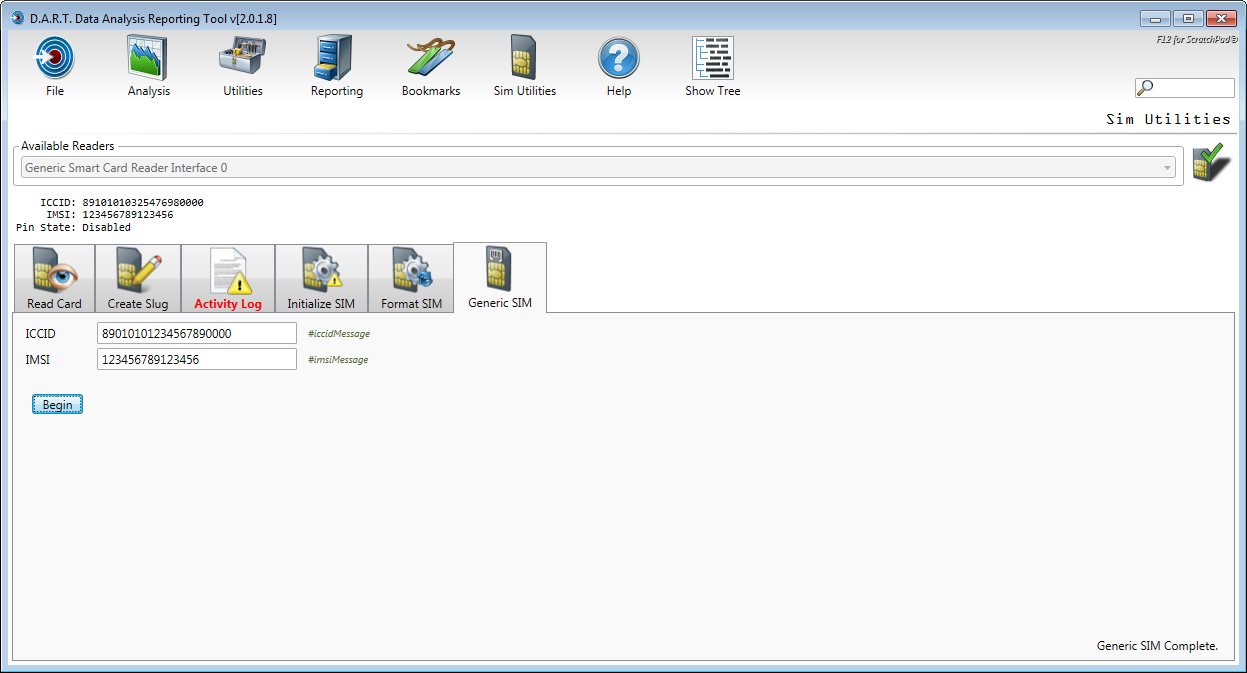Image resolution: width=1247 pixels, height=673 pixels.
Task: Click the Show Tree toolbar label
Action: 713,91
